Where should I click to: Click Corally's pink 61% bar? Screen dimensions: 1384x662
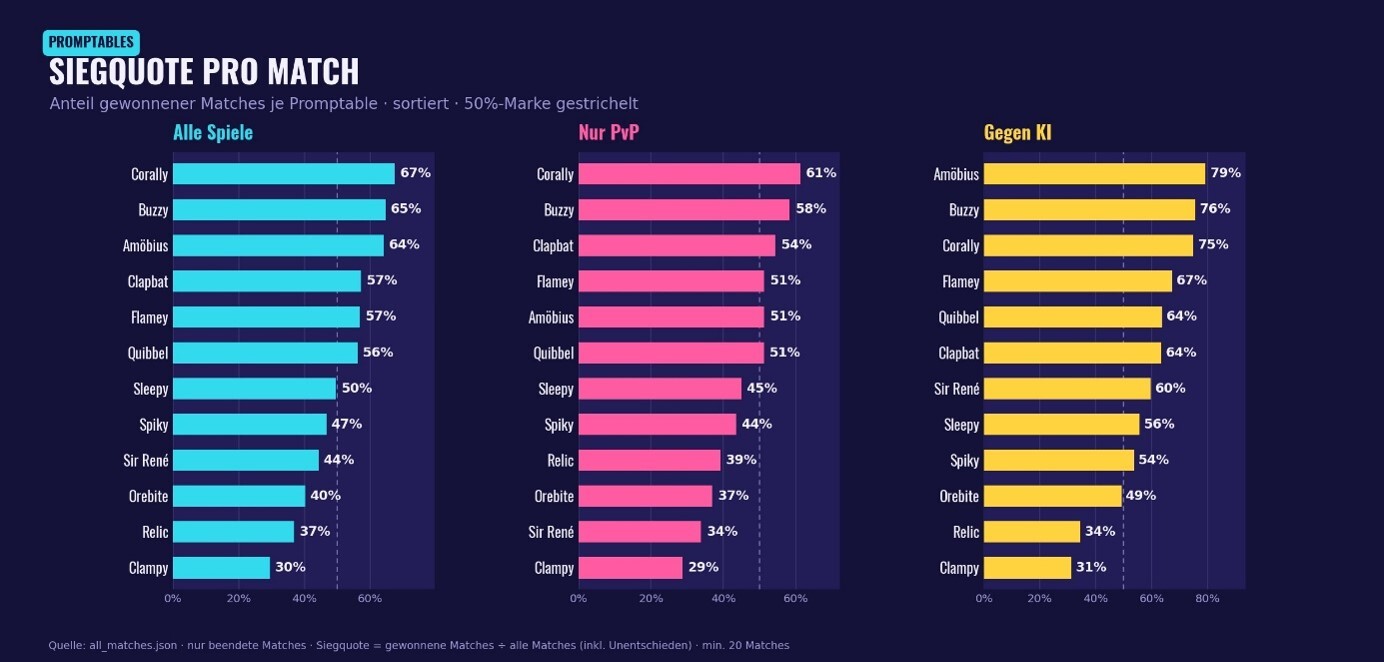point(689,174)
